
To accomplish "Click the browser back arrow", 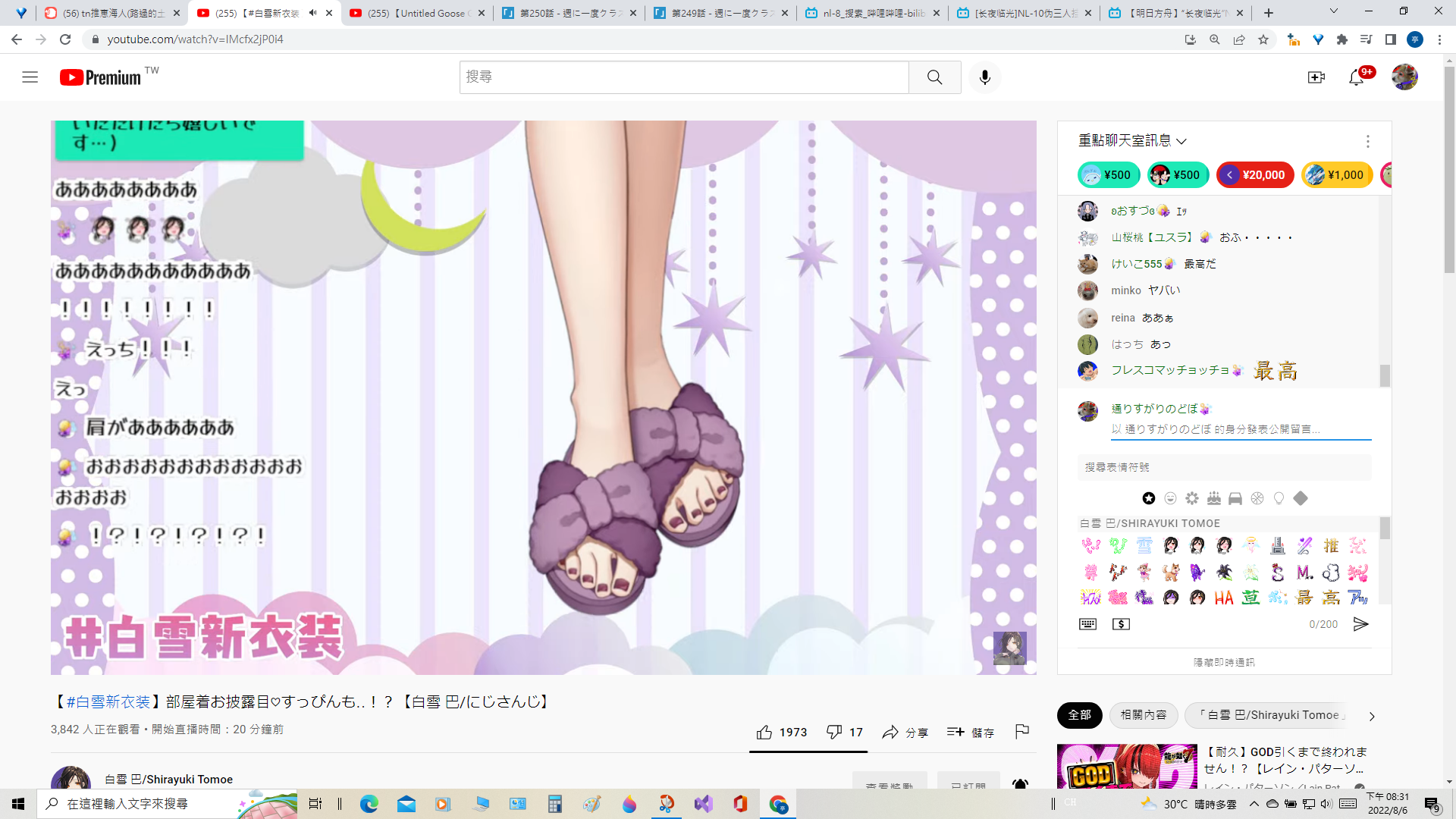I will click(17, 39).
